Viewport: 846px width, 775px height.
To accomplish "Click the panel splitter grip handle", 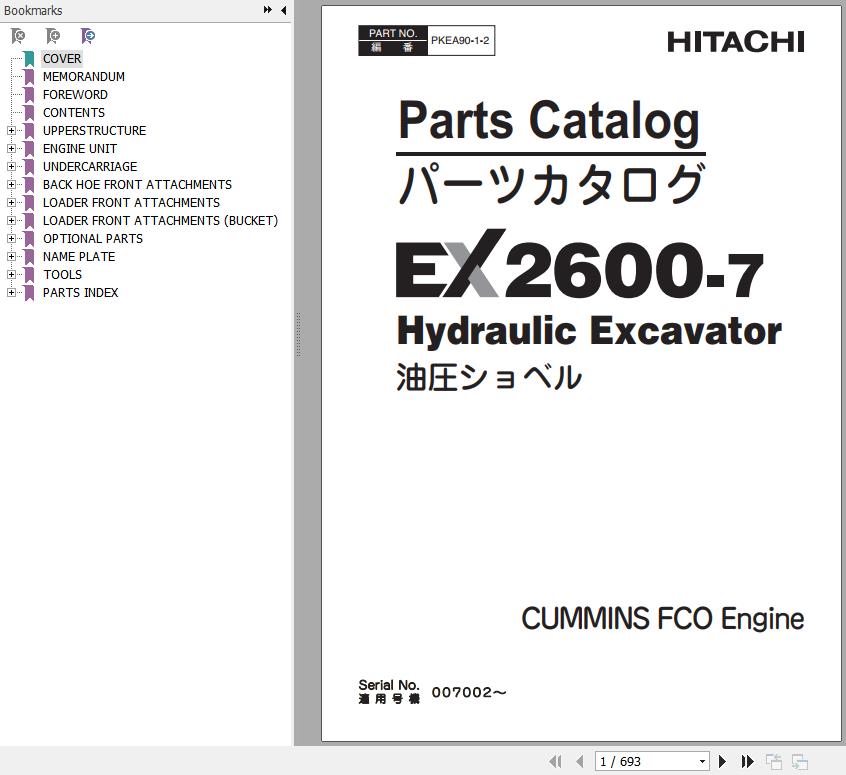I will 298,335.
